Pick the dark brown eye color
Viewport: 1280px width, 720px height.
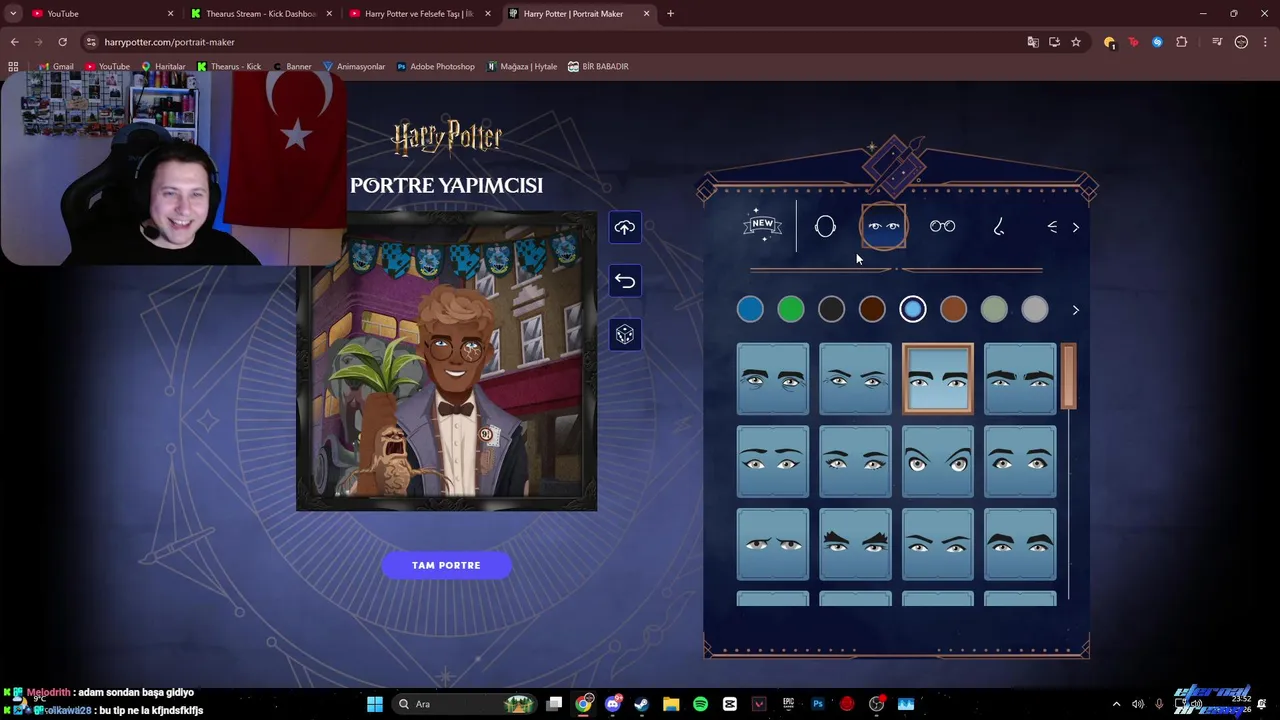click(x=872, y=310)
